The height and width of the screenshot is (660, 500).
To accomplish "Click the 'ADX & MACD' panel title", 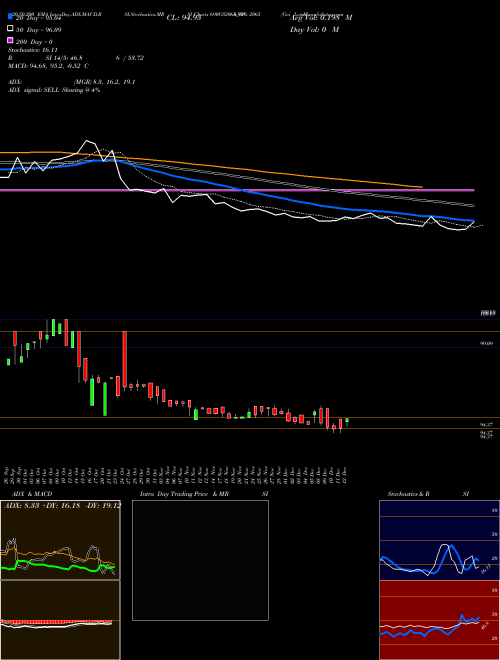I will (x=32, y=494).
